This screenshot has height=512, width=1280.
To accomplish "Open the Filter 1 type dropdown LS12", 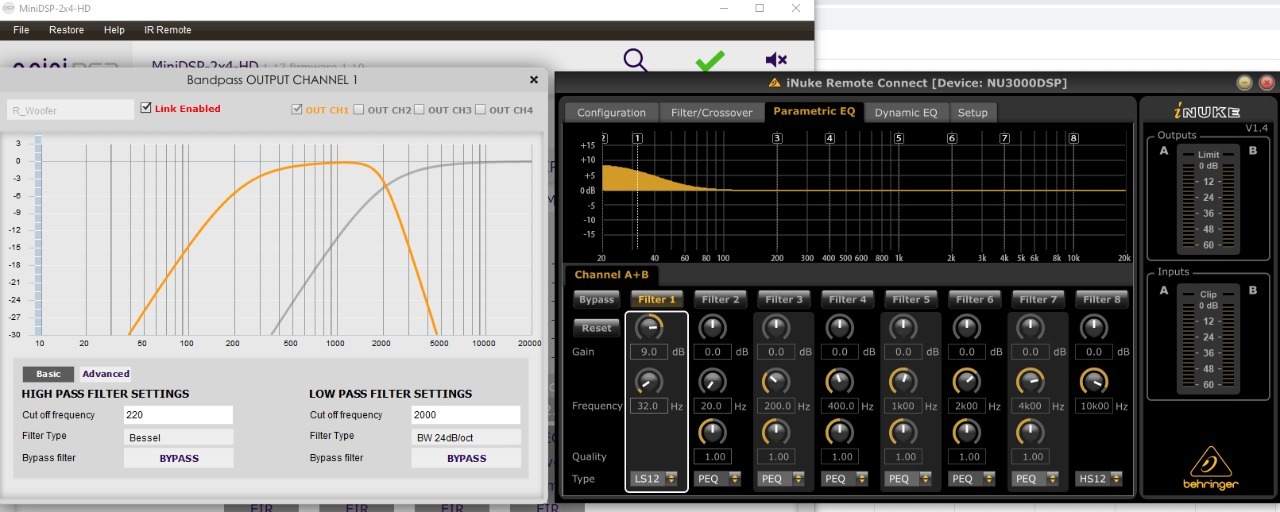I will (655, 479).
